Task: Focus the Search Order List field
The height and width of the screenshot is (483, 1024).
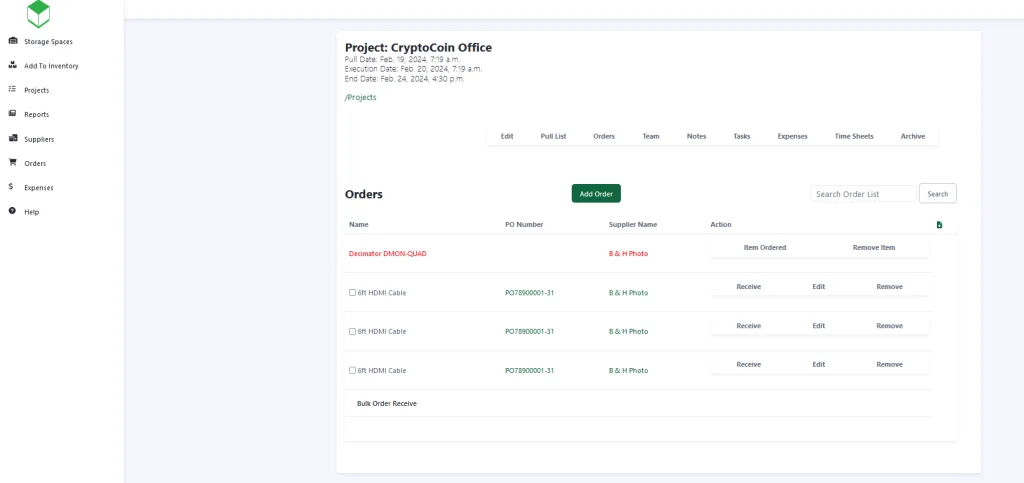Action: click(x=863, y=194)
